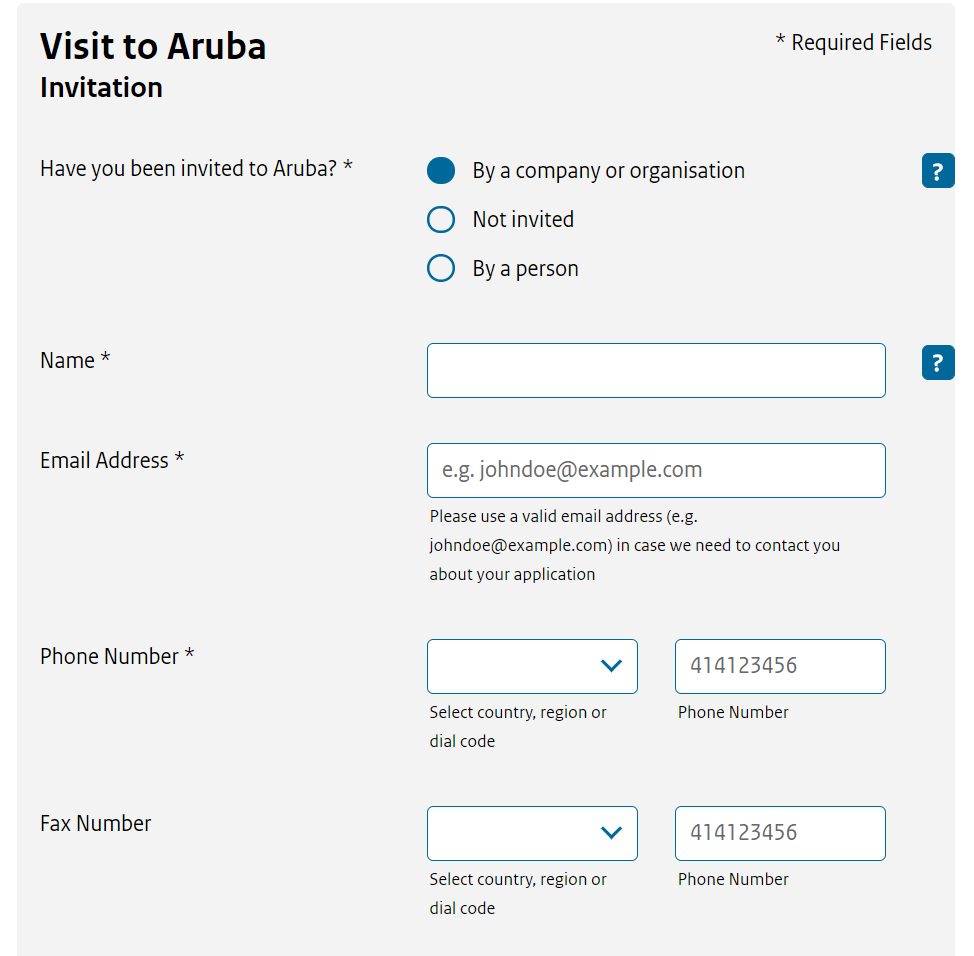
Task: Click the By a company or organisation label
Action: [x=608, y=171]
